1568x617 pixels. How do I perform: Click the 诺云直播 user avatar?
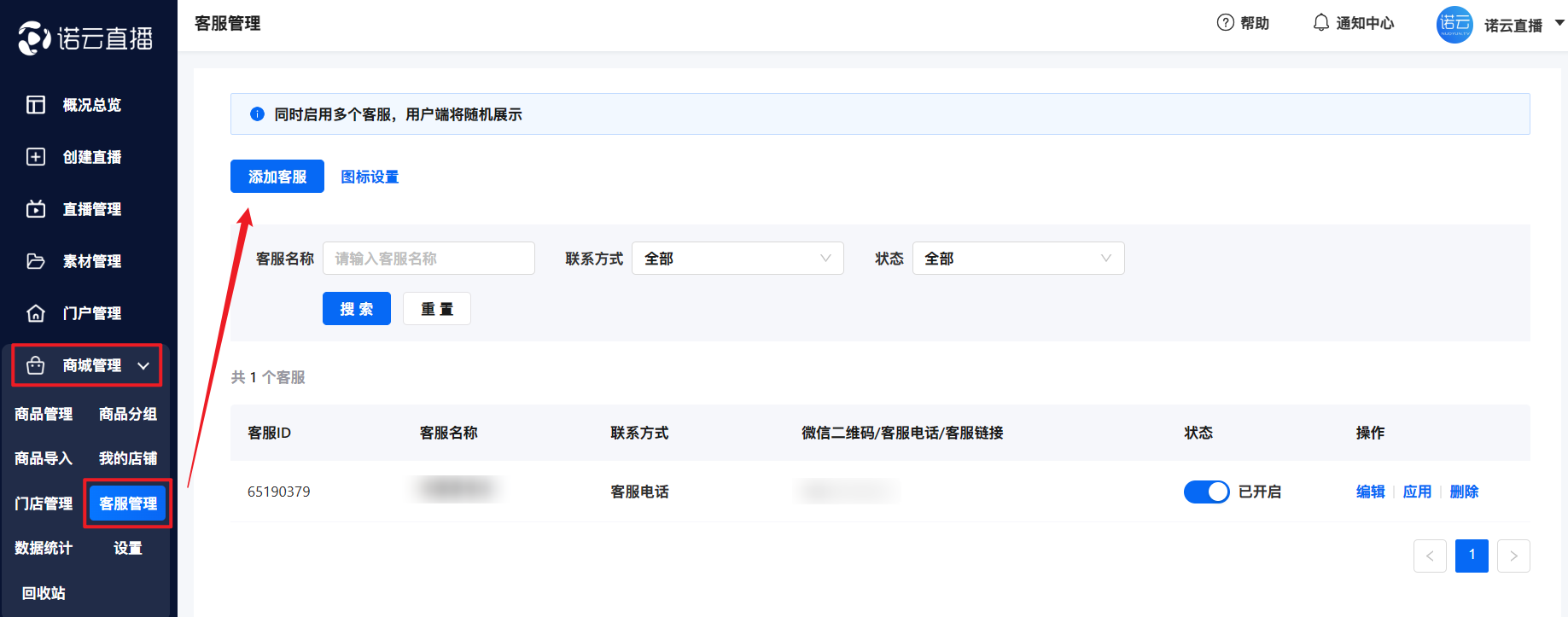click(x=1454, y=24)
